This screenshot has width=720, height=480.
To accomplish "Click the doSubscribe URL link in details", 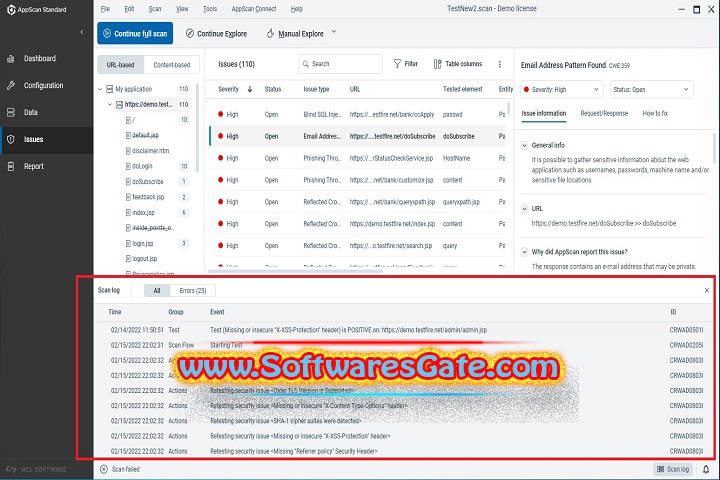I will (604, 223).
